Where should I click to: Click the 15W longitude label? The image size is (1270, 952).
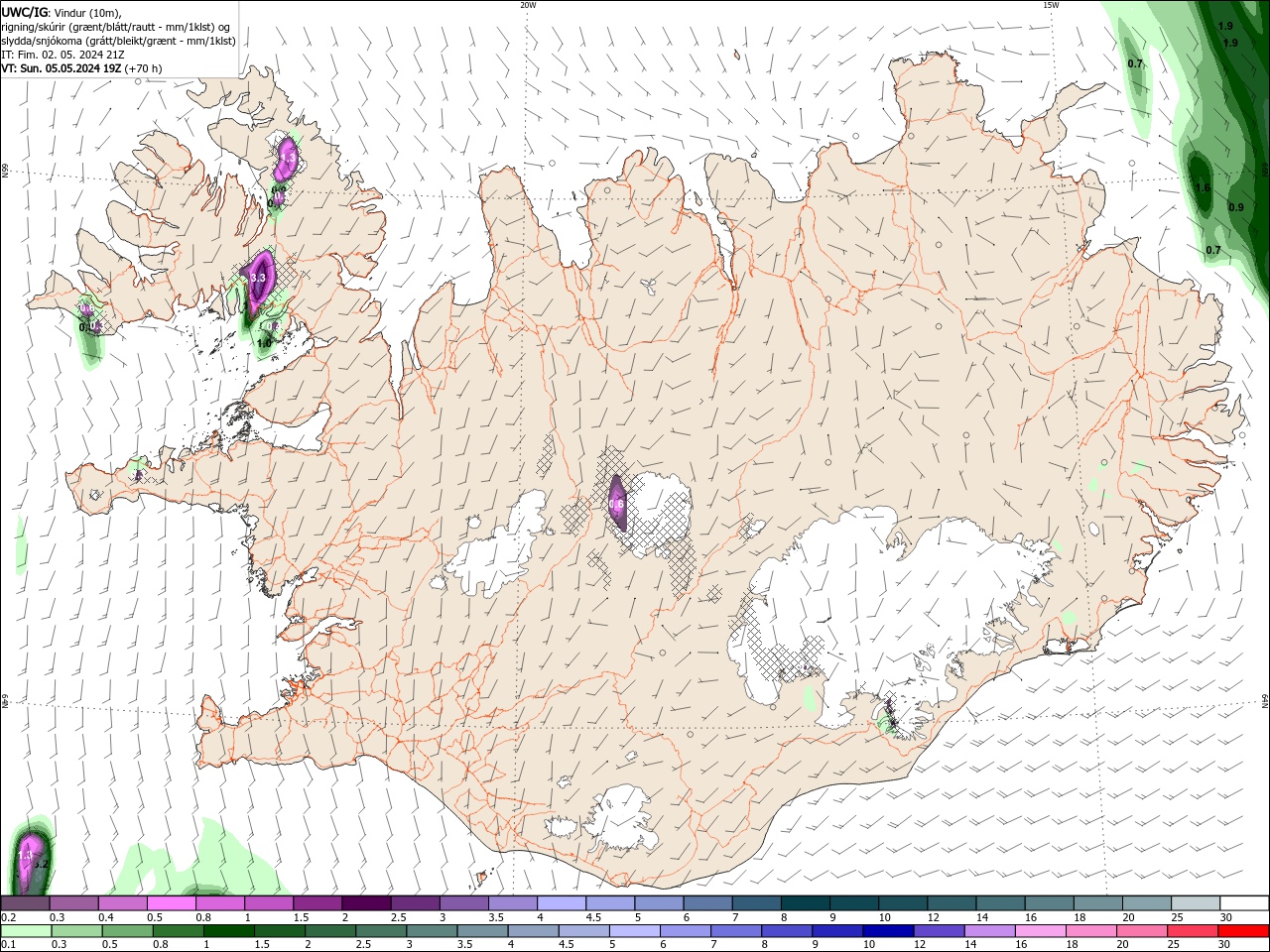(x=1051, y=5)
